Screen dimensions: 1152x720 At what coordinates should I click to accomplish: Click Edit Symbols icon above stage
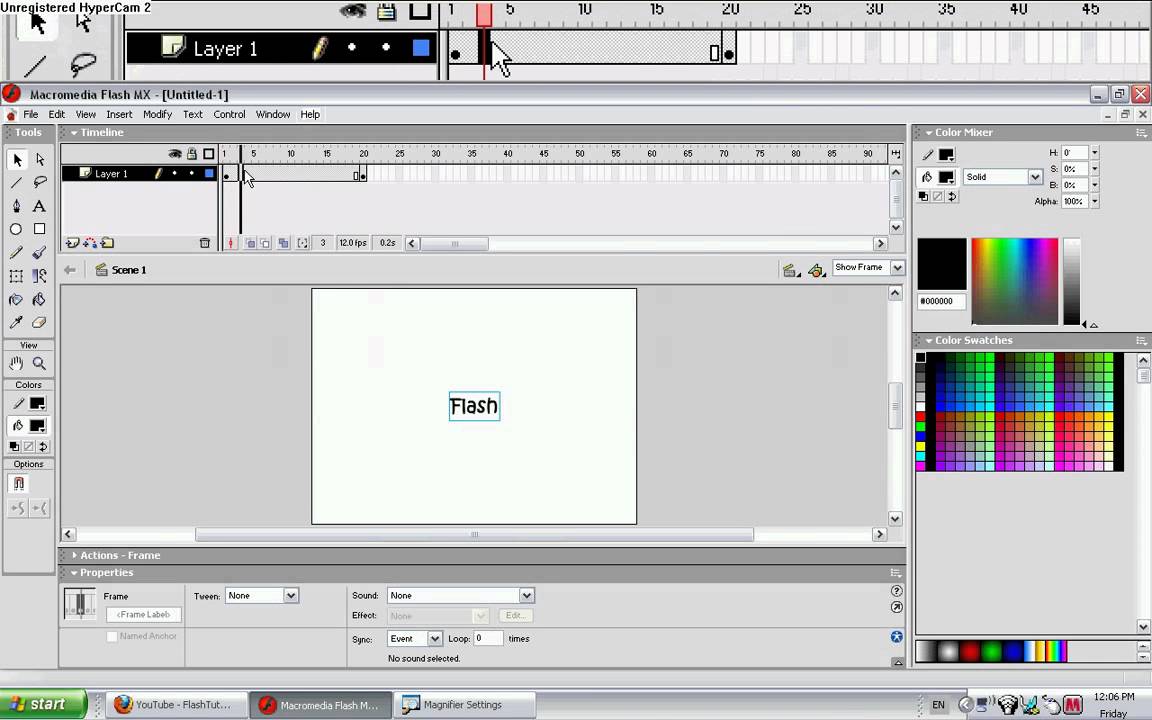tap(816, 270)
